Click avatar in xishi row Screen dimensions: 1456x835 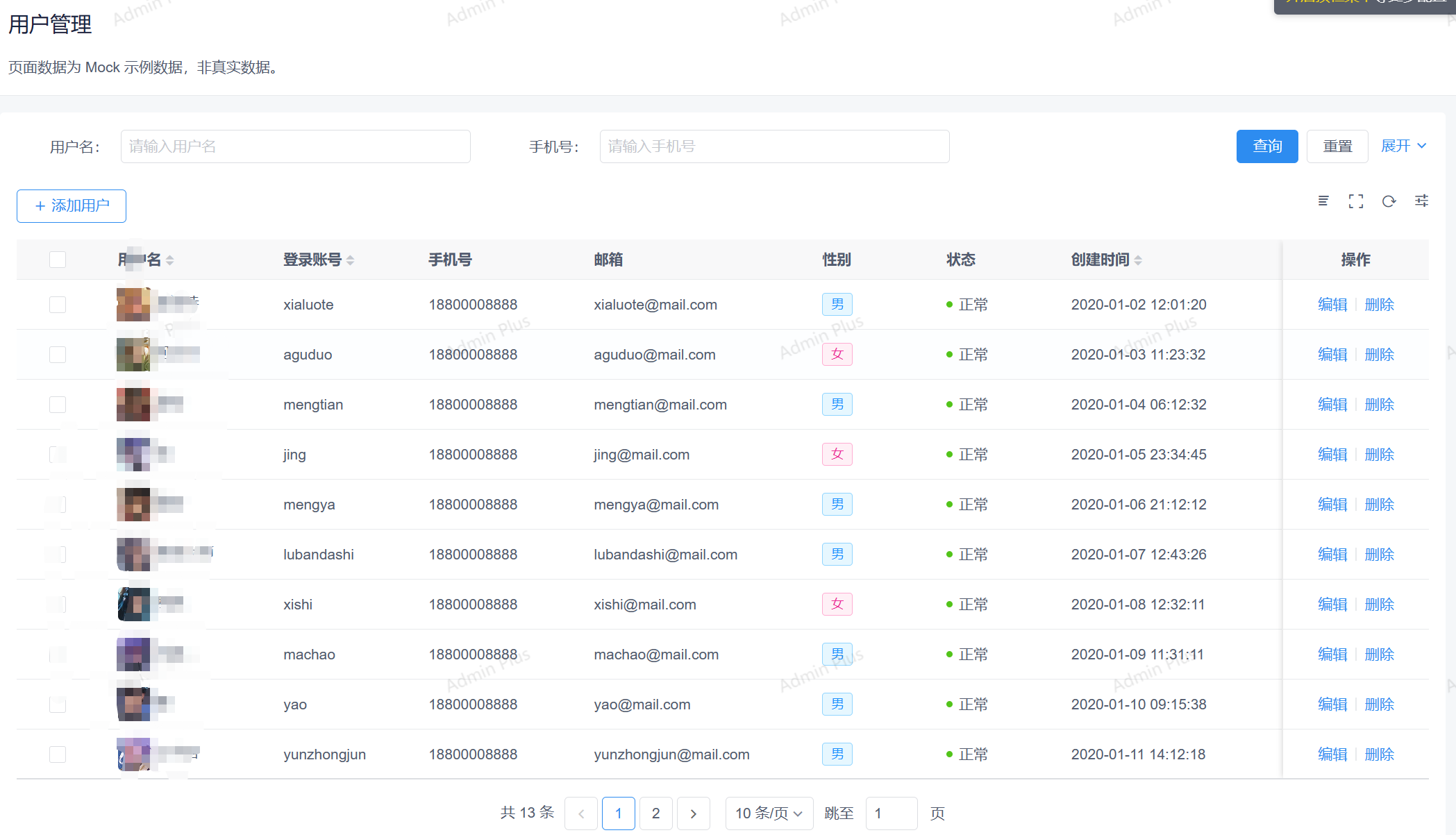pyautogui.click(x=133, y=605)
